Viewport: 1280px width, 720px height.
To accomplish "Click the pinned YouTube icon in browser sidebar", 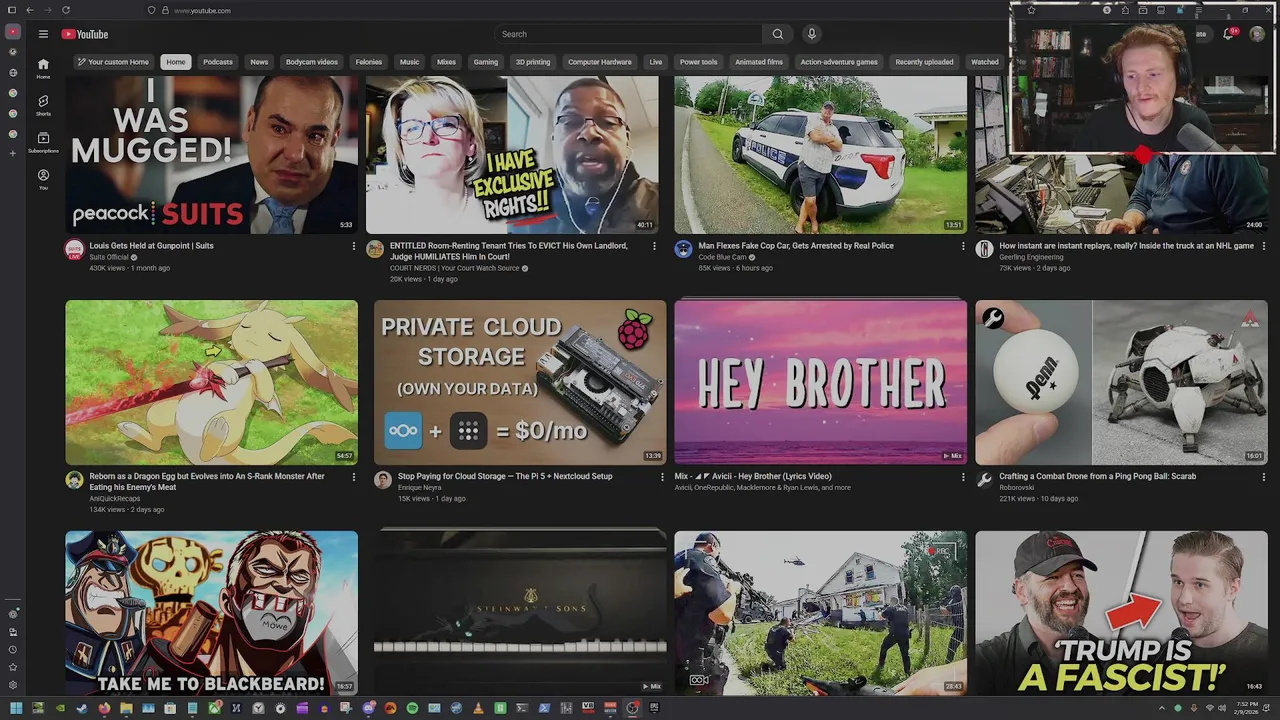I will 13,32.
